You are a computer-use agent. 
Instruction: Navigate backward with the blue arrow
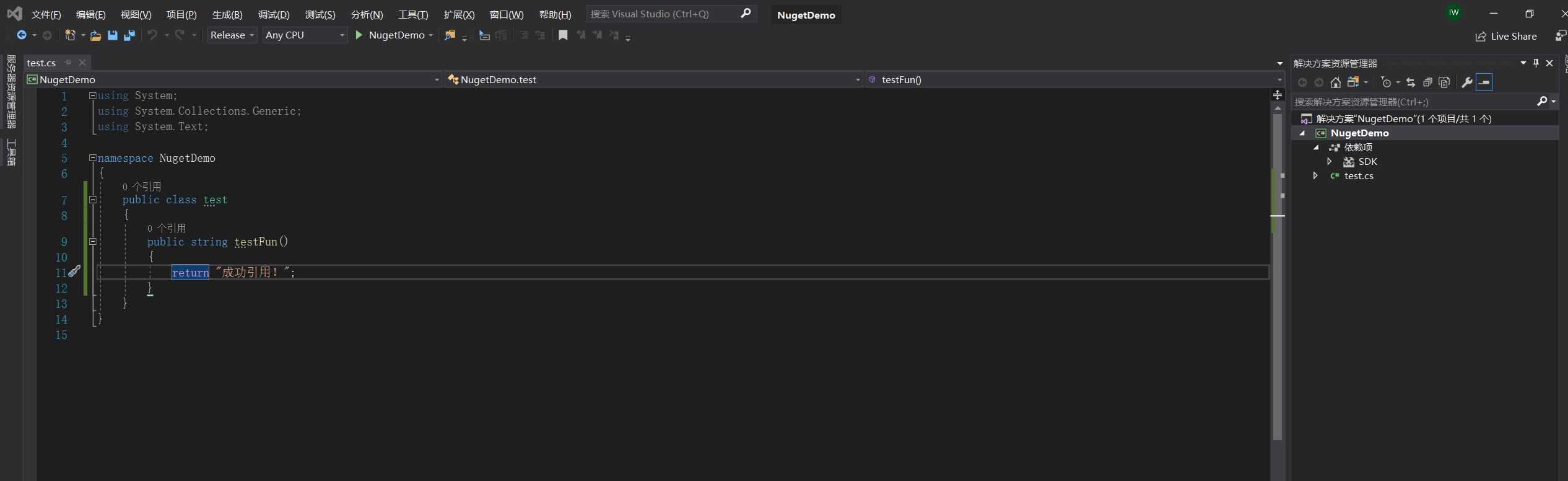tap(22, 35)
